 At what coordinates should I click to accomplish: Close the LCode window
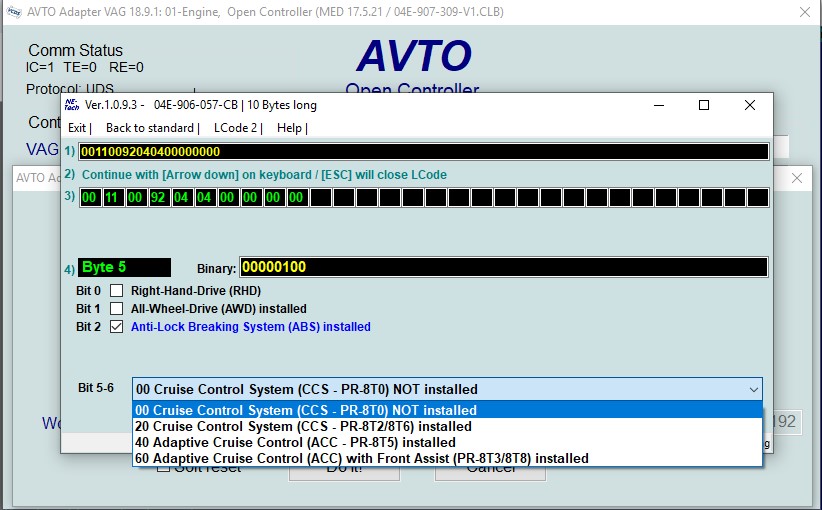point(750,105)
